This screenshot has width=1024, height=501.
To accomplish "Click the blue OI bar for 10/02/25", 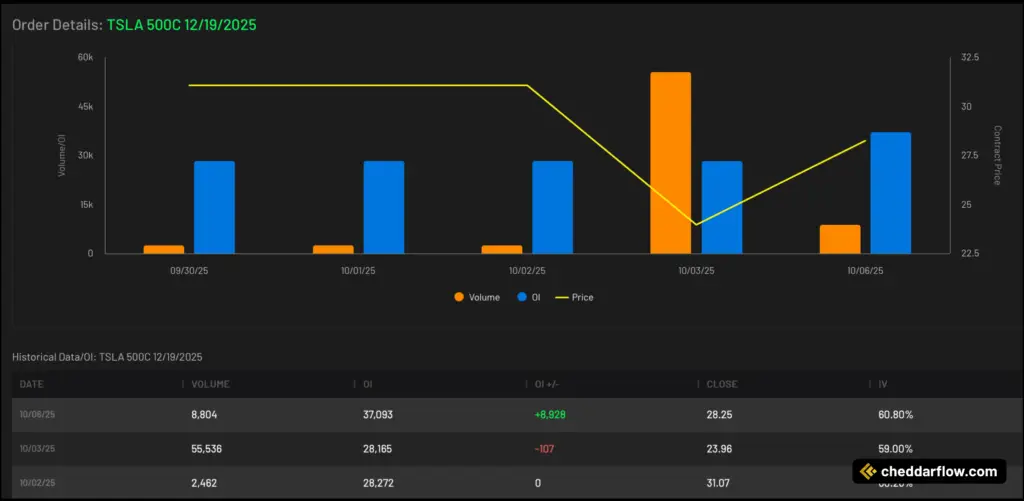I will 552,207.
